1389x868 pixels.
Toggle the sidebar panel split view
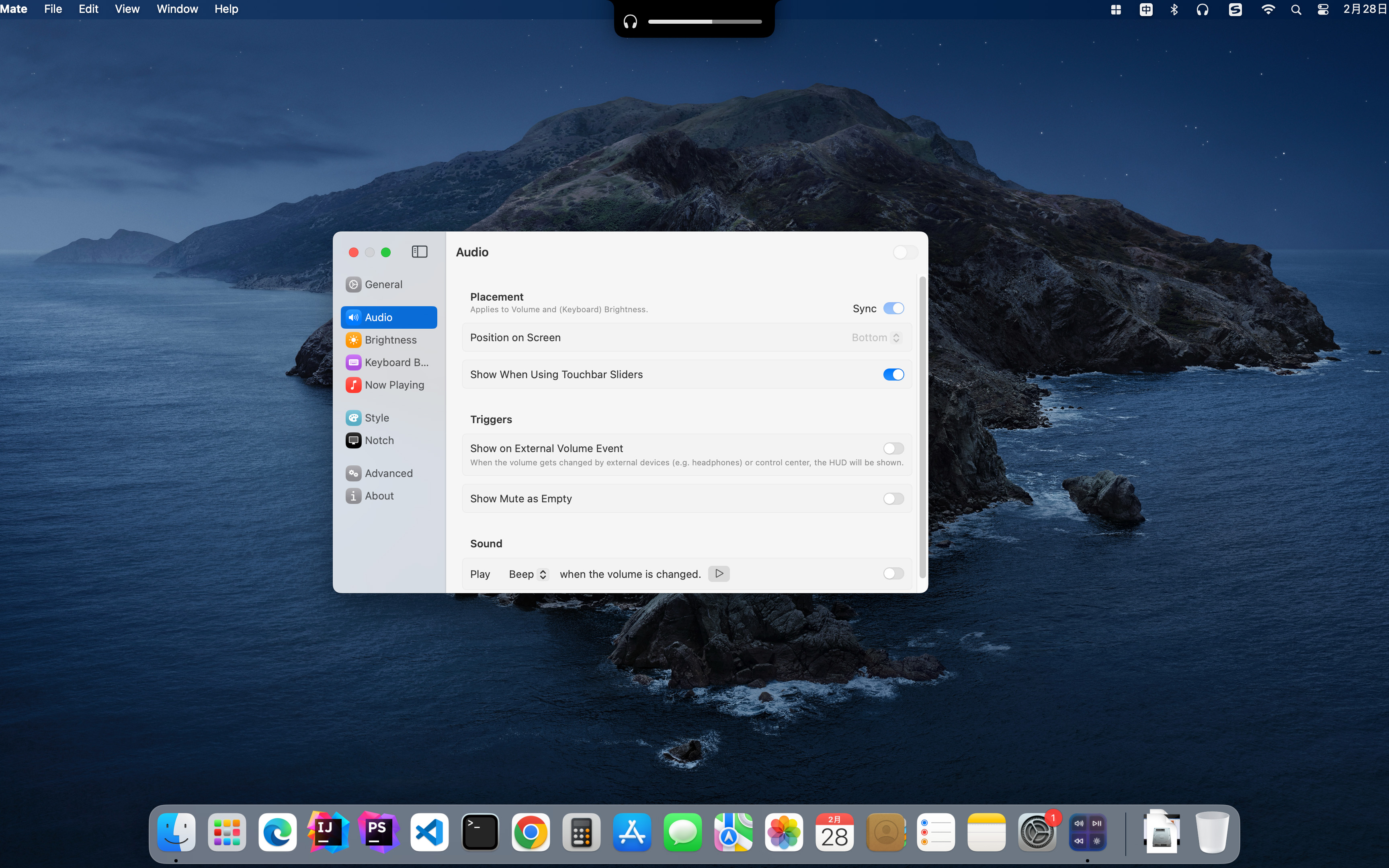[x=419, y=252]
